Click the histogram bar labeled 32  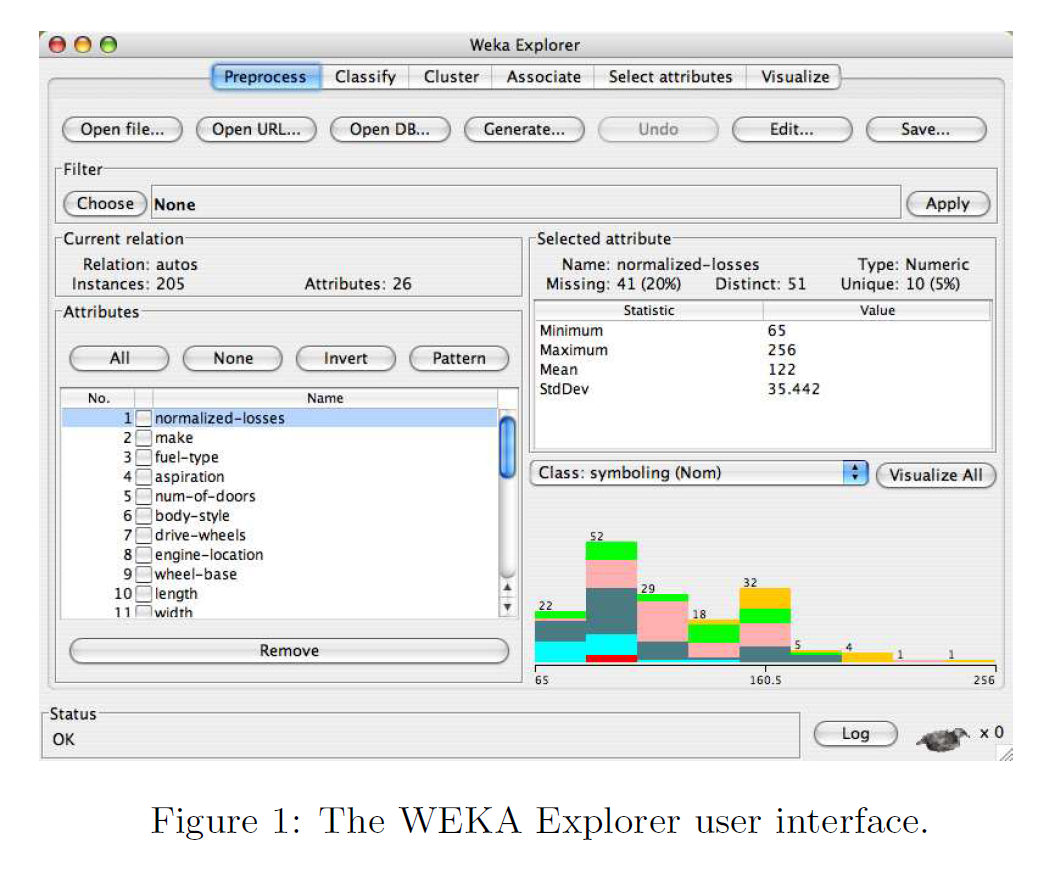(x=765, y=625)
